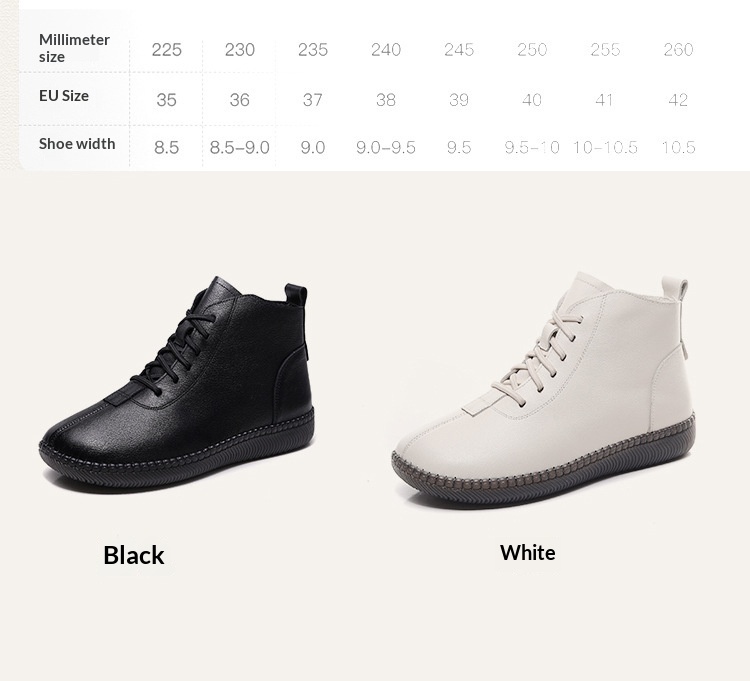The height and width of the screenshot is (681, 750).
Task: Choose EU size 35
Action: (166, 100)
